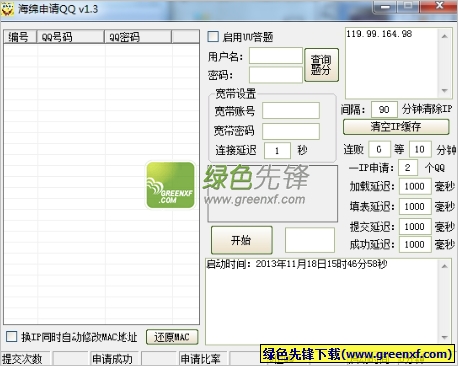The width and height of the screenshot is (458, 366).
Task: Focus the 用户名 input field
Action: (276, 56)
